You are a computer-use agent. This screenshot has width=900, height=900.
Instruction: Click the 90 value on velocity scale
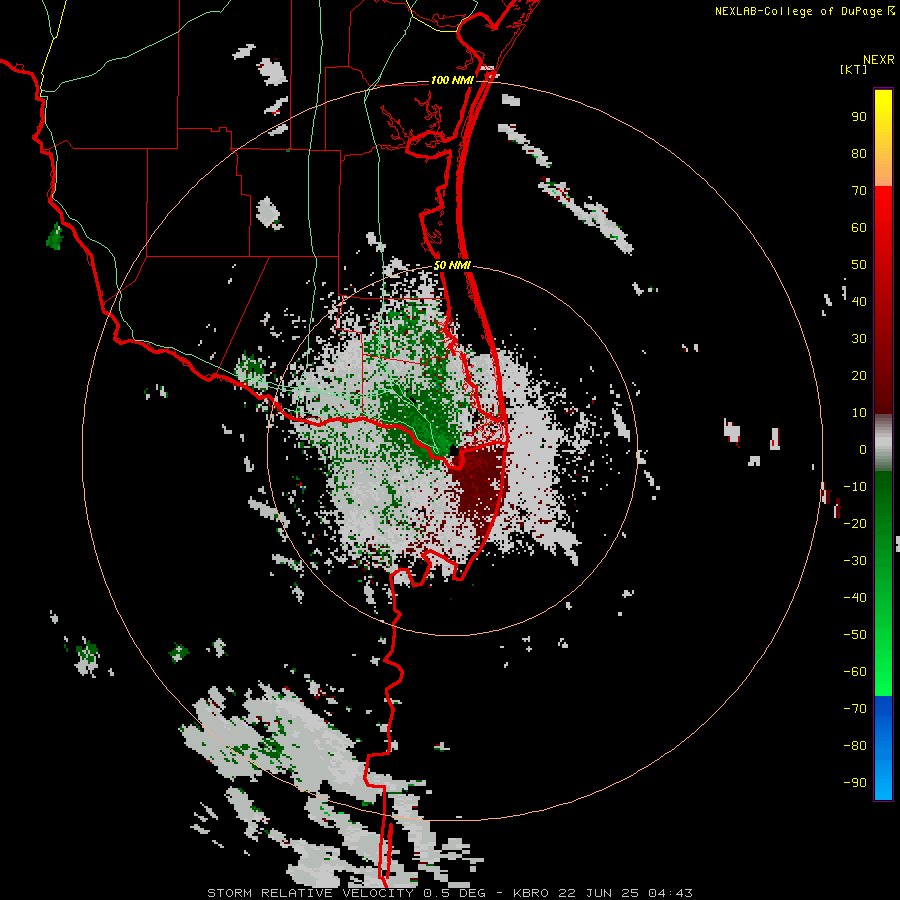click(859, 117)
